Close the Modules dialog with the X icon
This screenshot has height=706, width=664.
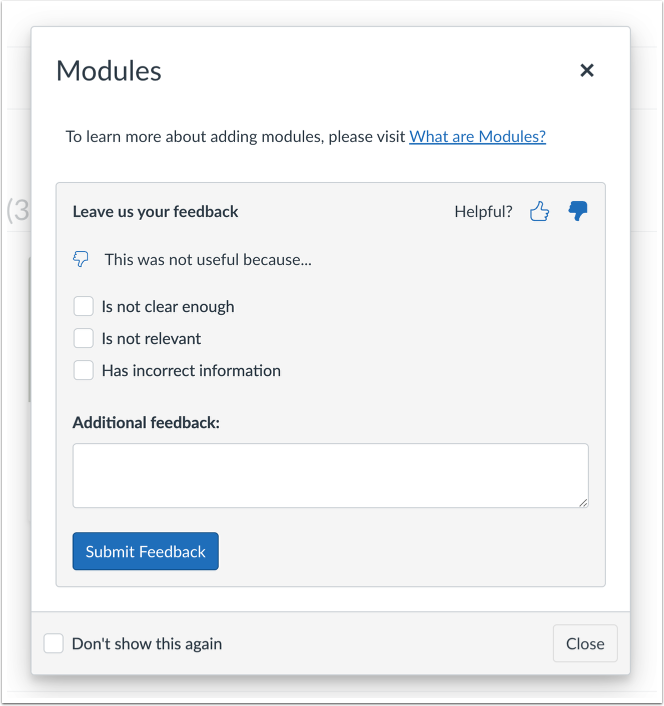click(587, 70)
